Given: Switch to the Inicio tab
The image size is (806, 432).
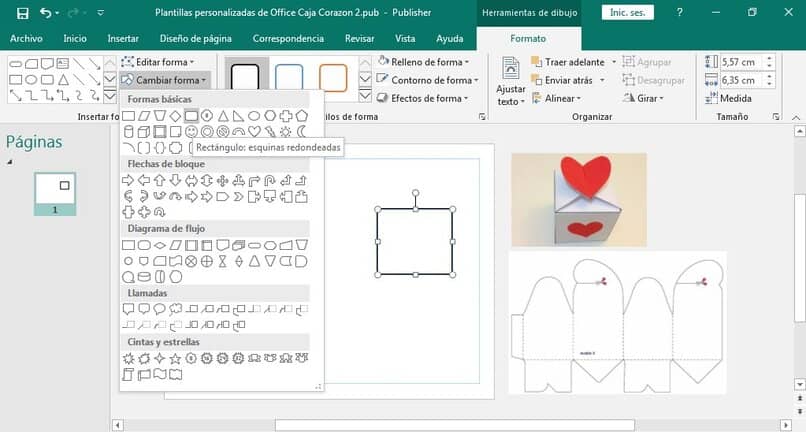Looking at the screenshot, I should pos(75,39).
